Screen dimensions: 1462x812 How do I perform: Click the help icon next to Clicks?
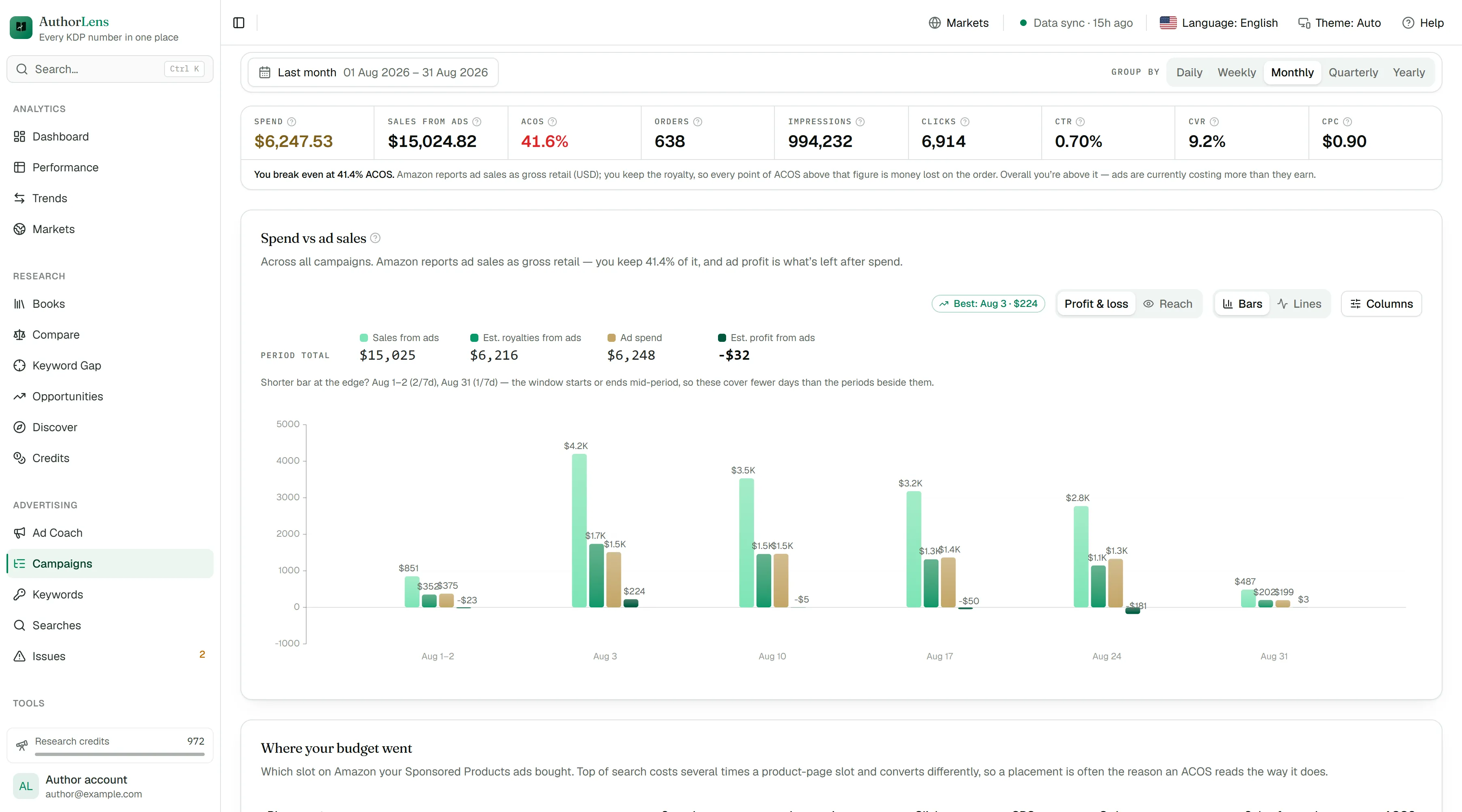pyautogui.click(x=965, y=121)
